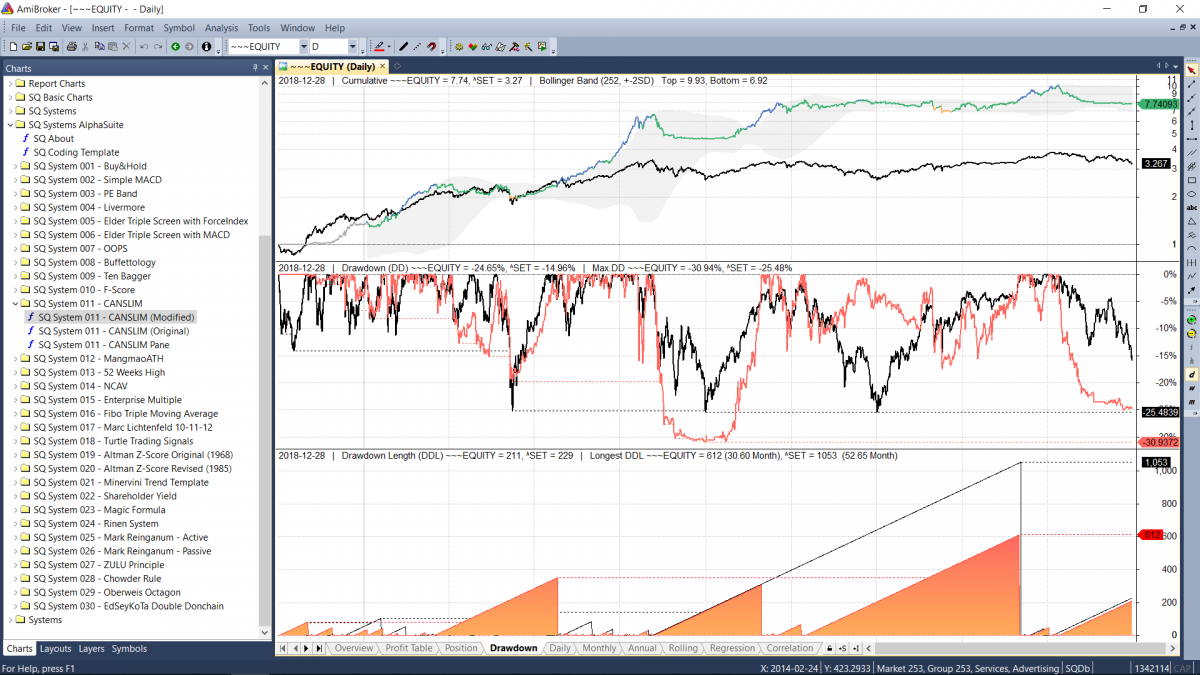This screenshot has height=675, width=1200.
Task: Toggle the sheet lock icon near tabs
Action: [828, 648]
